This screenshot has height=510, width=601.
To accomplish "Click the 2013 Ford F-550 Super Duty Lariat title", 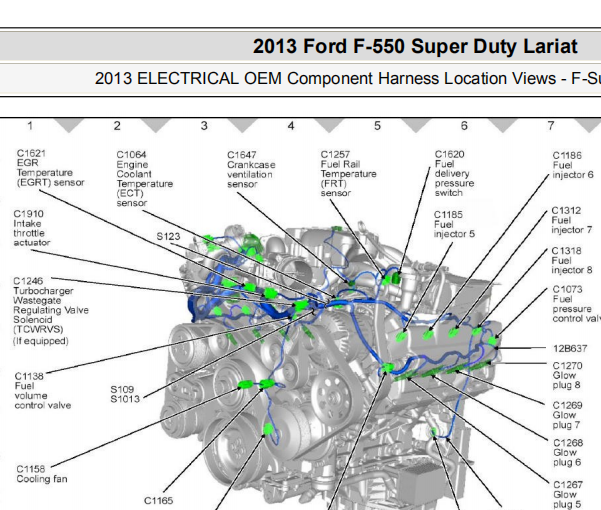I will [x=415, y=46].
